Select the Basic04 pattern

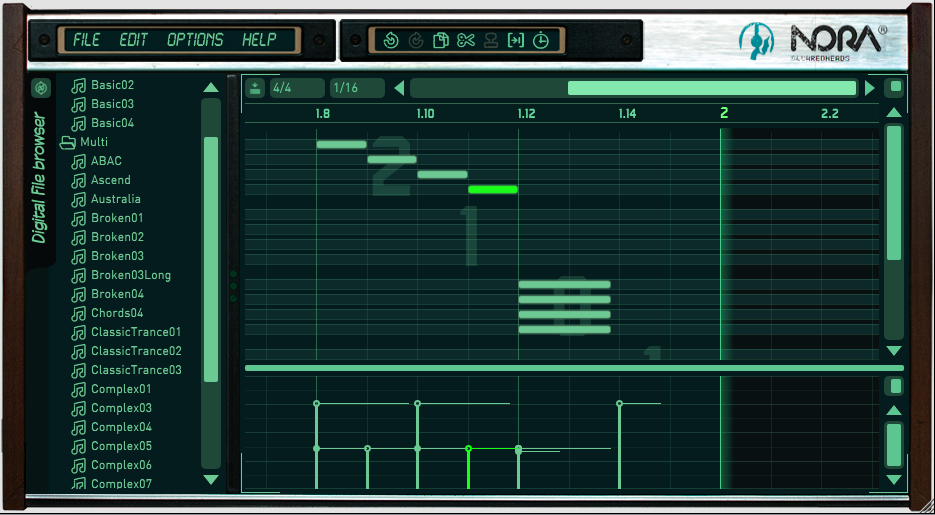pos(112,123)
